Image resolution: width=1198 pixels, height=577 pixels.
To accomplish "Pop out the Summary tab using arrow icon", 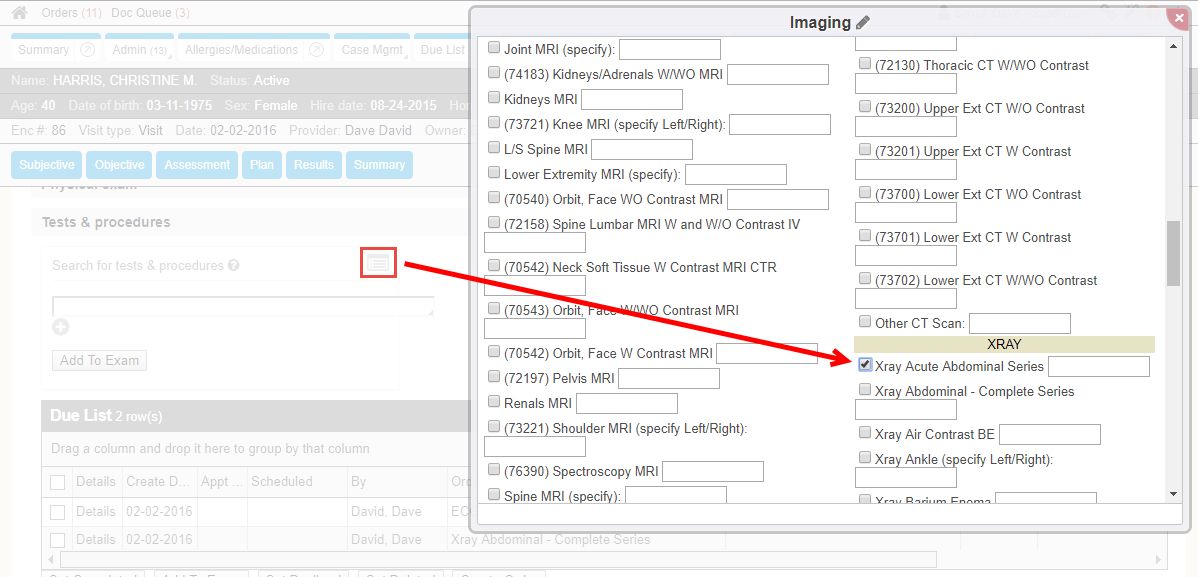I will [x=87, y=50].
